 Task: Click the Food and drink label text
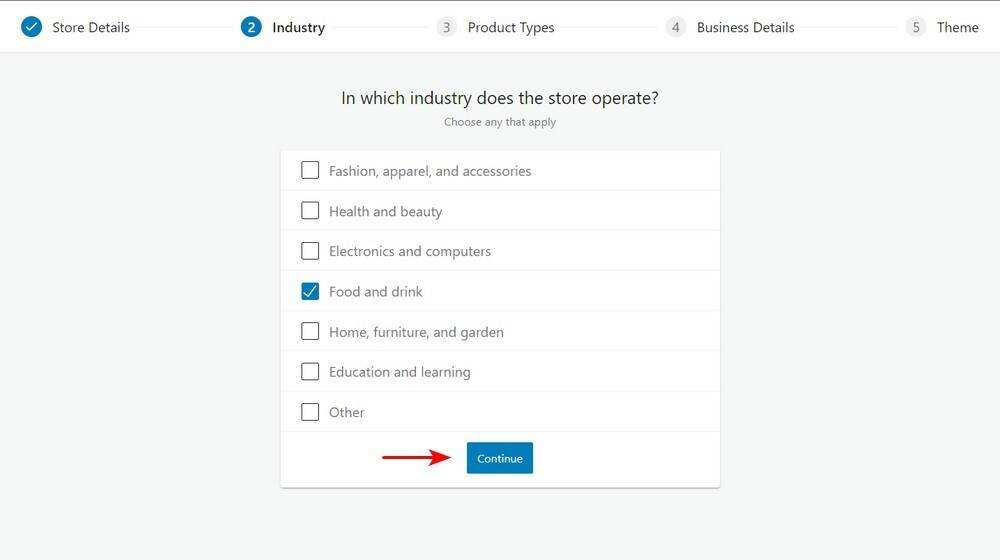click(x=376, y=292)
